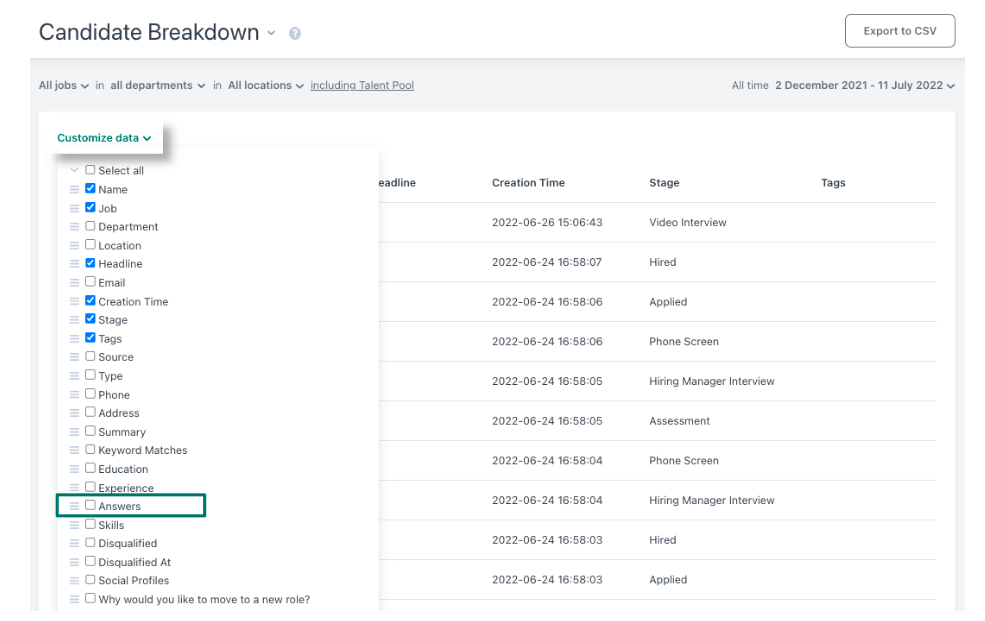This screenshot has height=621, width=985.
Task: Tick the Select all checkbox
Action: pos(90,170)
